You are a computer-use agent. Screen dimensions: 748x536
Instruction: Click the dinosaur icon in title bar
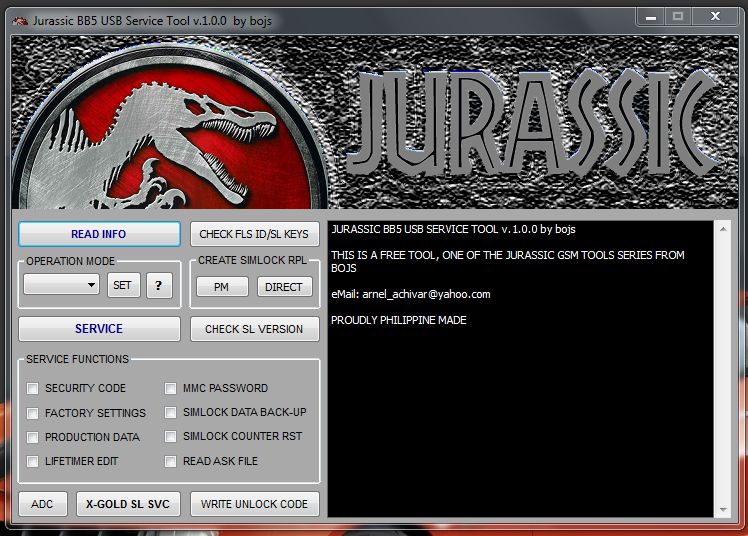20,21
